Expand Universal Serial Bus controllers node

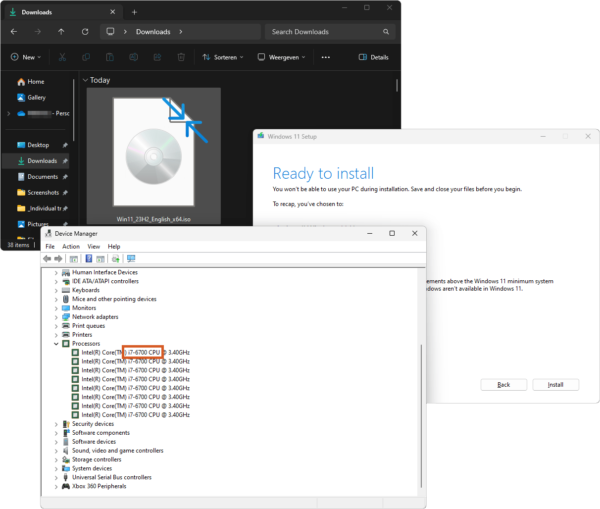pyautogui.click(x=56, y=478)
